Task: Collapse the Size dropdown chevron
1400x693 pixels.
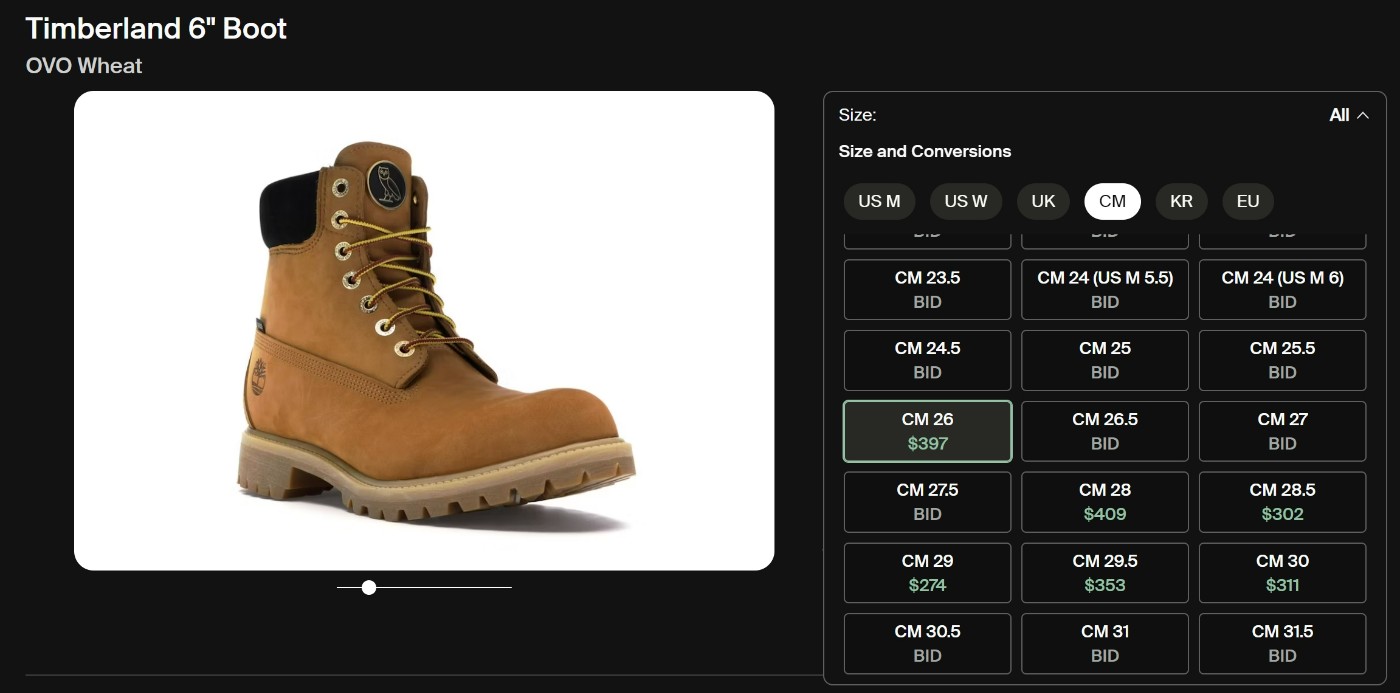Action: (1362, 116)
